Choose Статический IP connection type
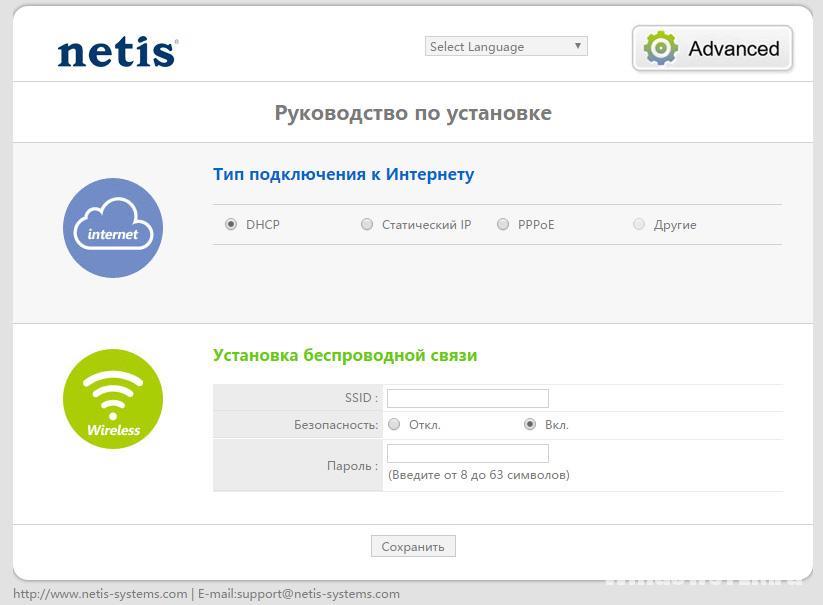Viewport: 823px width, 605px height. 367,225
